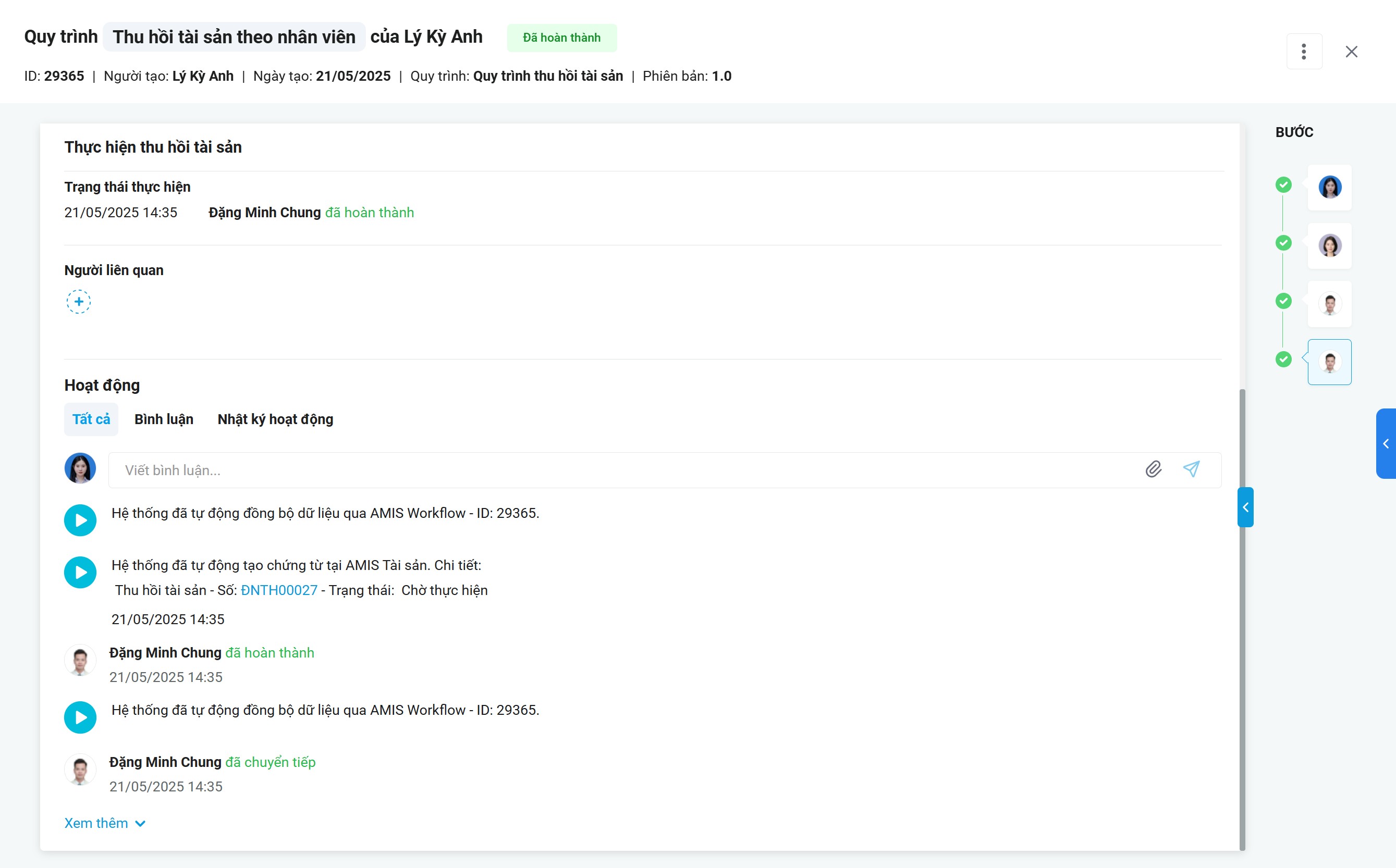The width and height of the screenshot is (1396, 868).
Task: Open the second step avatar in Bước list
Action: point(1329,246)
